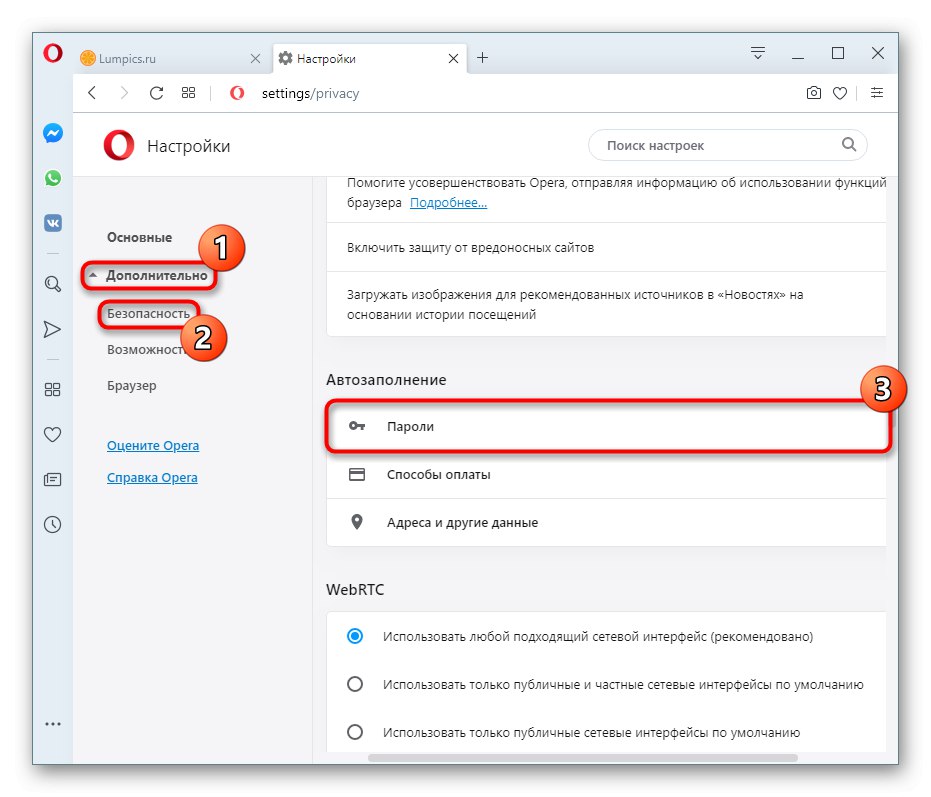Screen dimensions: 931x797
Task: Click the key icon next to Пароли
Action: (357, 426)
